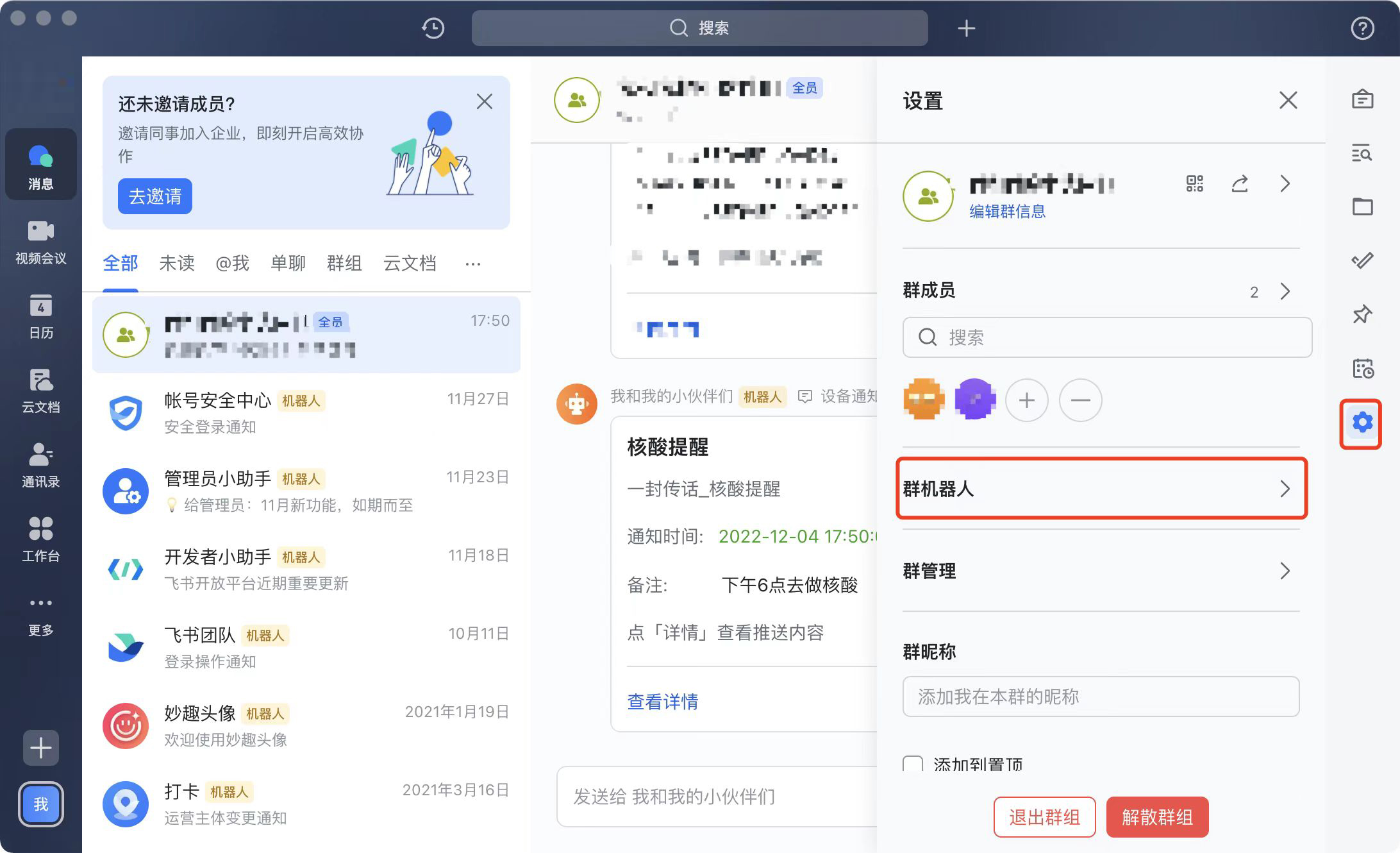Click the 查看详情 link
The image size is (1400, 853).
(663, 701)
